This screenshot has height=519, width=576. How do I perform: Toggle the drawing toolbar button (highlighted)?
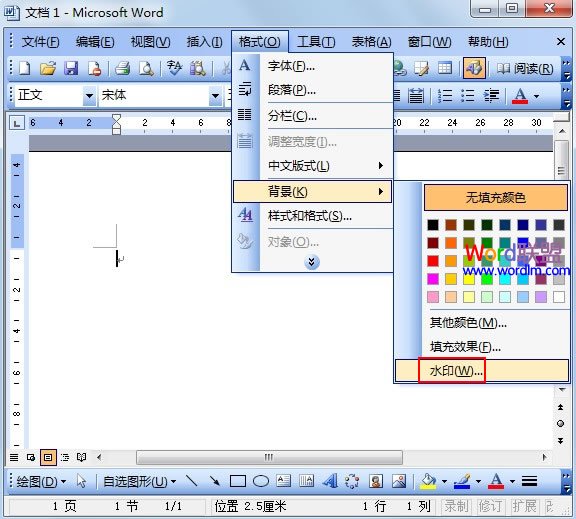474,68
